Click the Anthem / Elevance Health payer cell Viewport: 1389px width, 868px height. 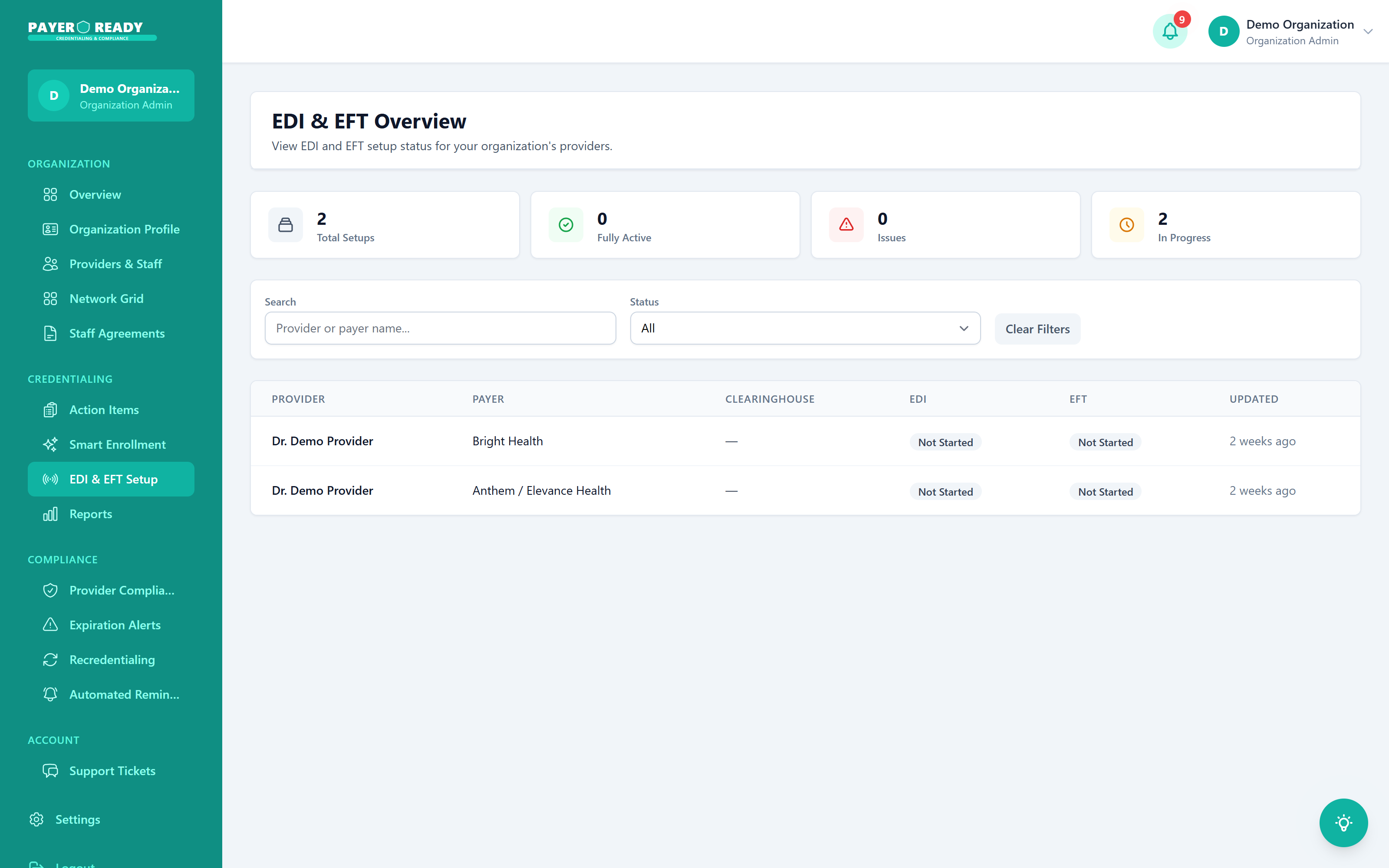[x=541, y=490]
